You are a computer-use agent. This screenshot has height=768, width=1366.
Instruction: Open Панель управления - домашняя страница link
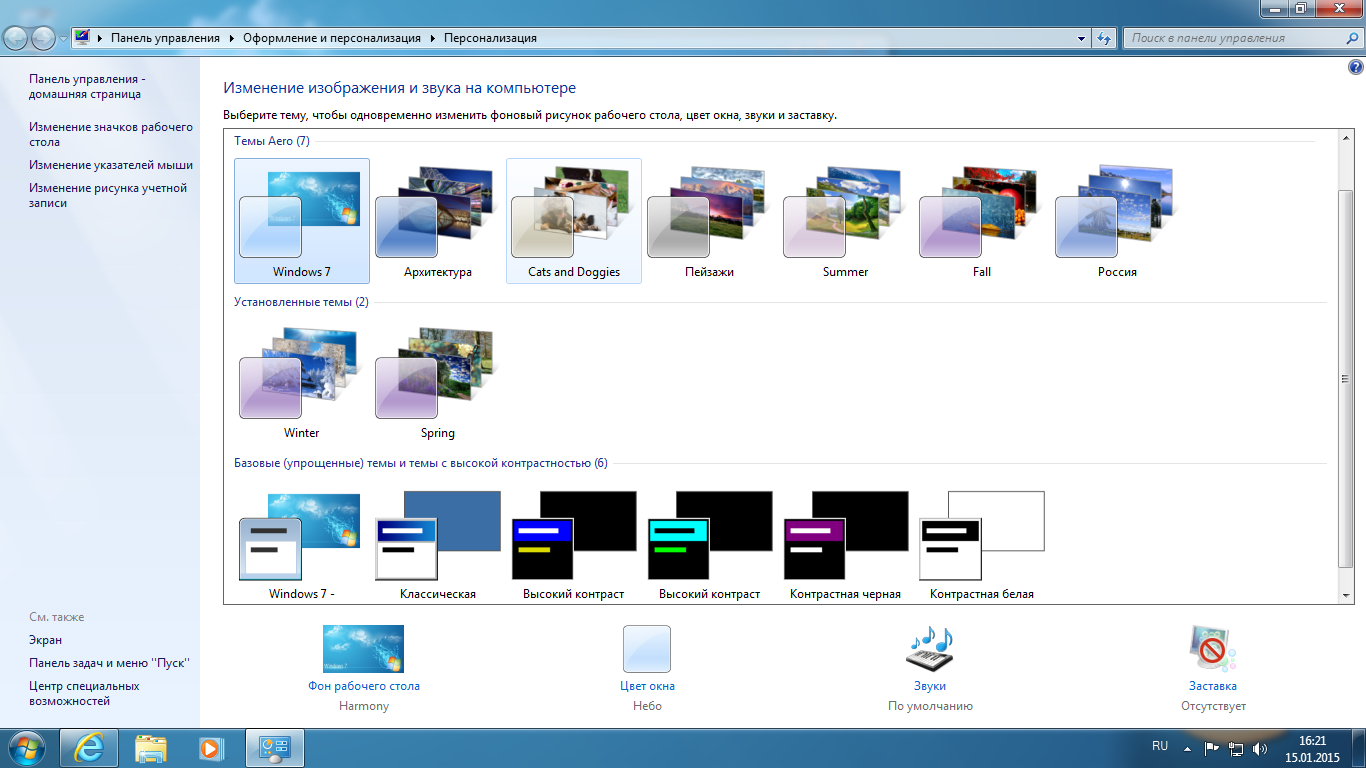(x=87, y=86)
